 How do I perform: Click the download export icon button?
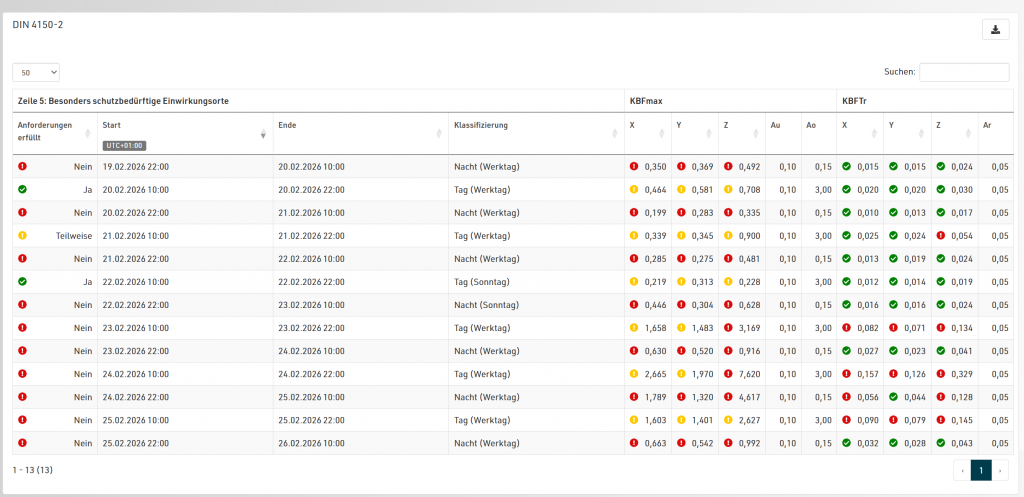click(995, 30)
